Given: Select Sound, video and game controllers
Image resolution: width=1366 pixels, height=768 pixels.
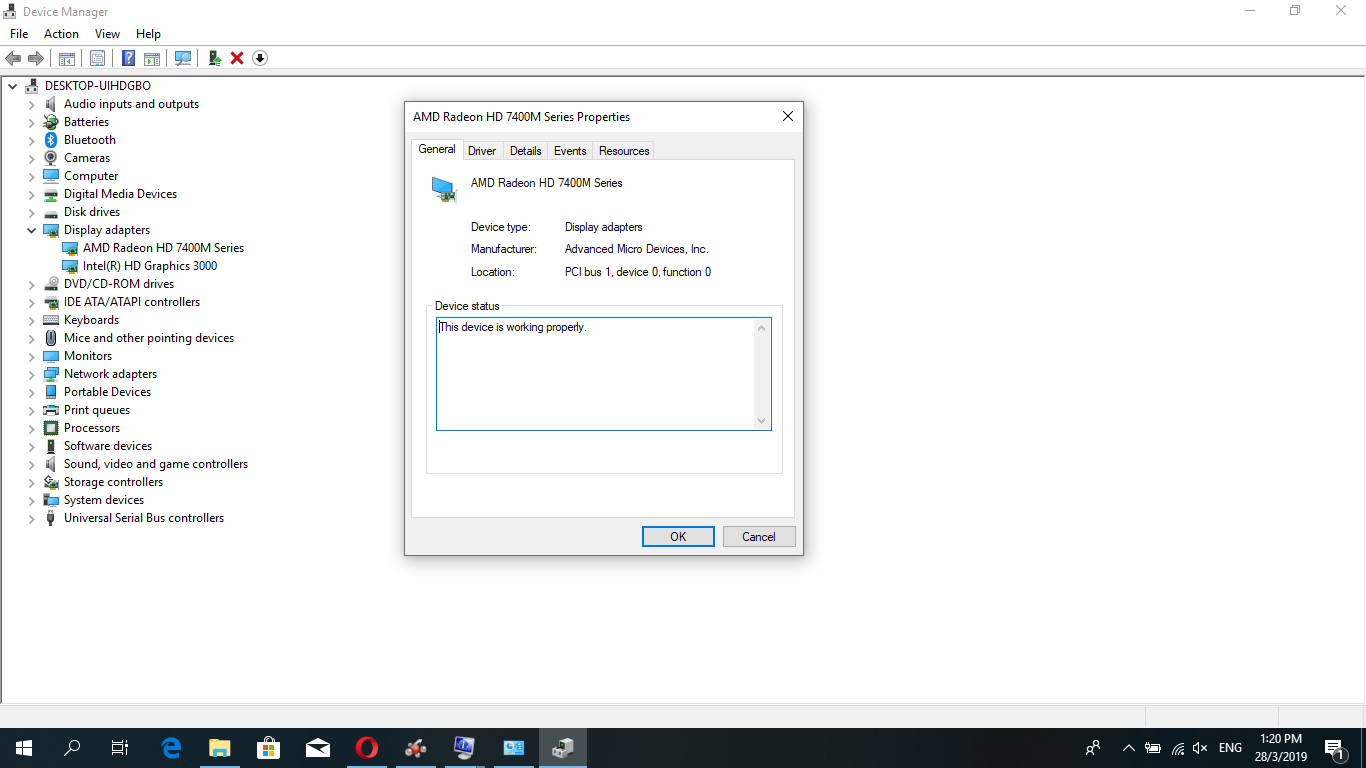Looking at the screenshot, I should click(x=156, y=464).
